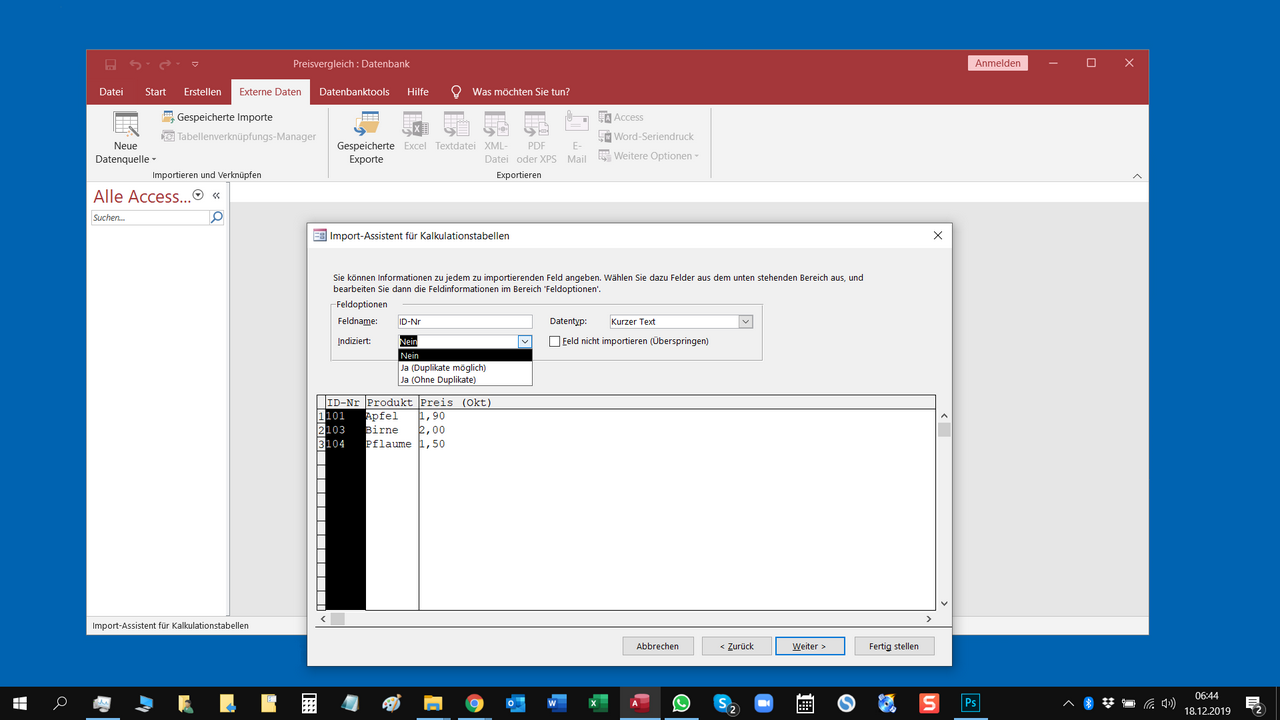Open the quick access toolbar customize arrow
The width and height of the screenshot is (1280, 720).
(195, 64)
